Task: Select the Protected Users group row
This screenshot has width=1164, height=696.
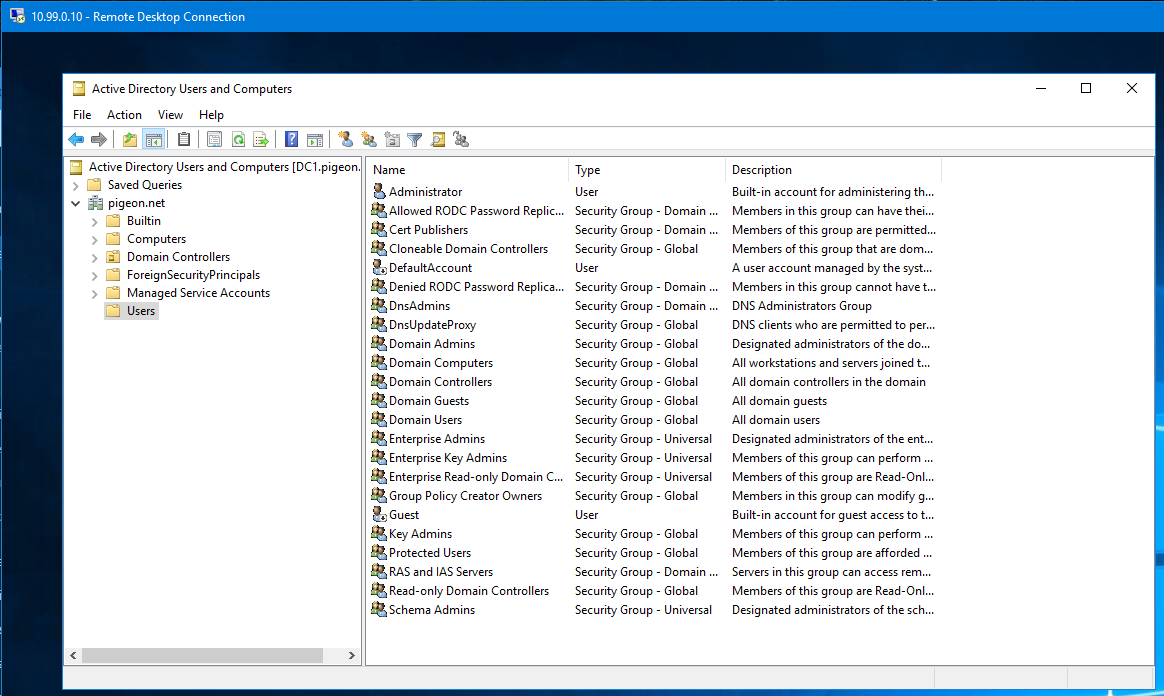Action: [653, 553]
